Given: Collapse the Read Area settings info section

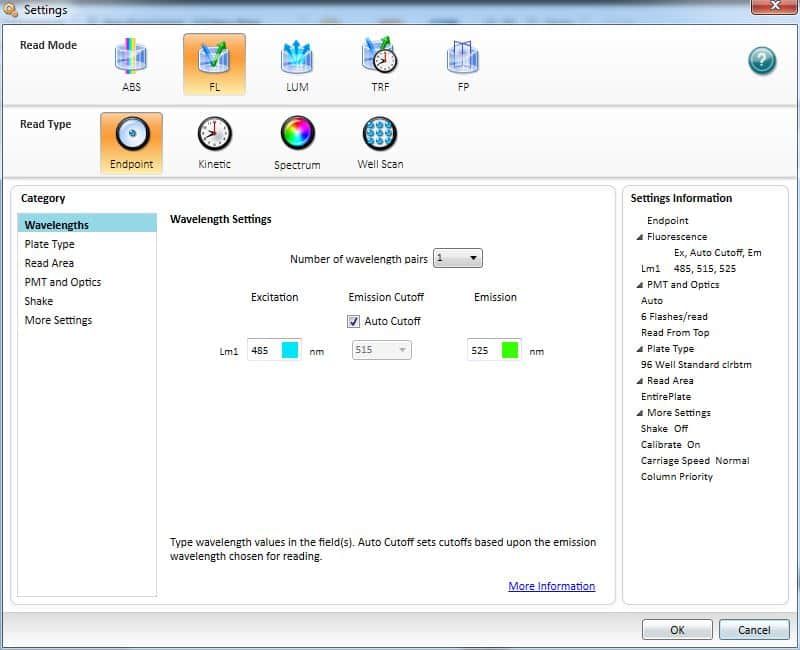Looking at the screenshot, I should pyautogui.click(x=639, y=381).
